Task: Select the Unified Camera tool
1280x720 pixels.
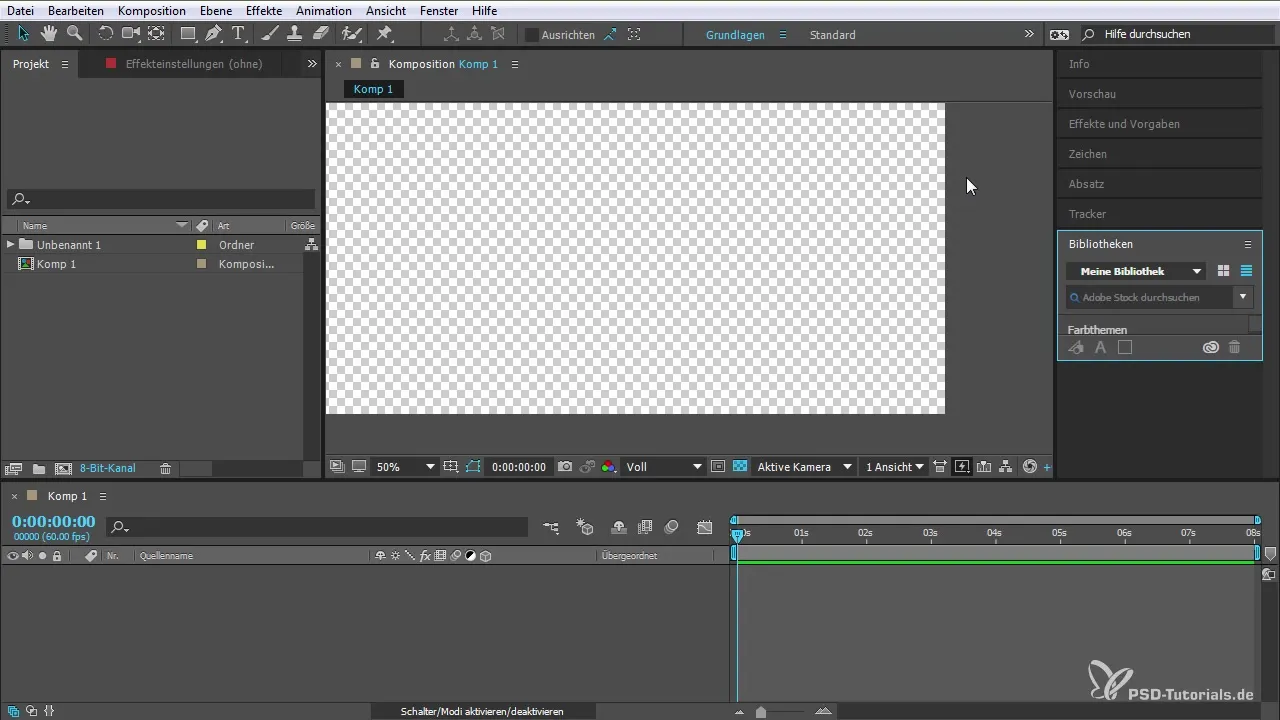Action: point(131,34)
